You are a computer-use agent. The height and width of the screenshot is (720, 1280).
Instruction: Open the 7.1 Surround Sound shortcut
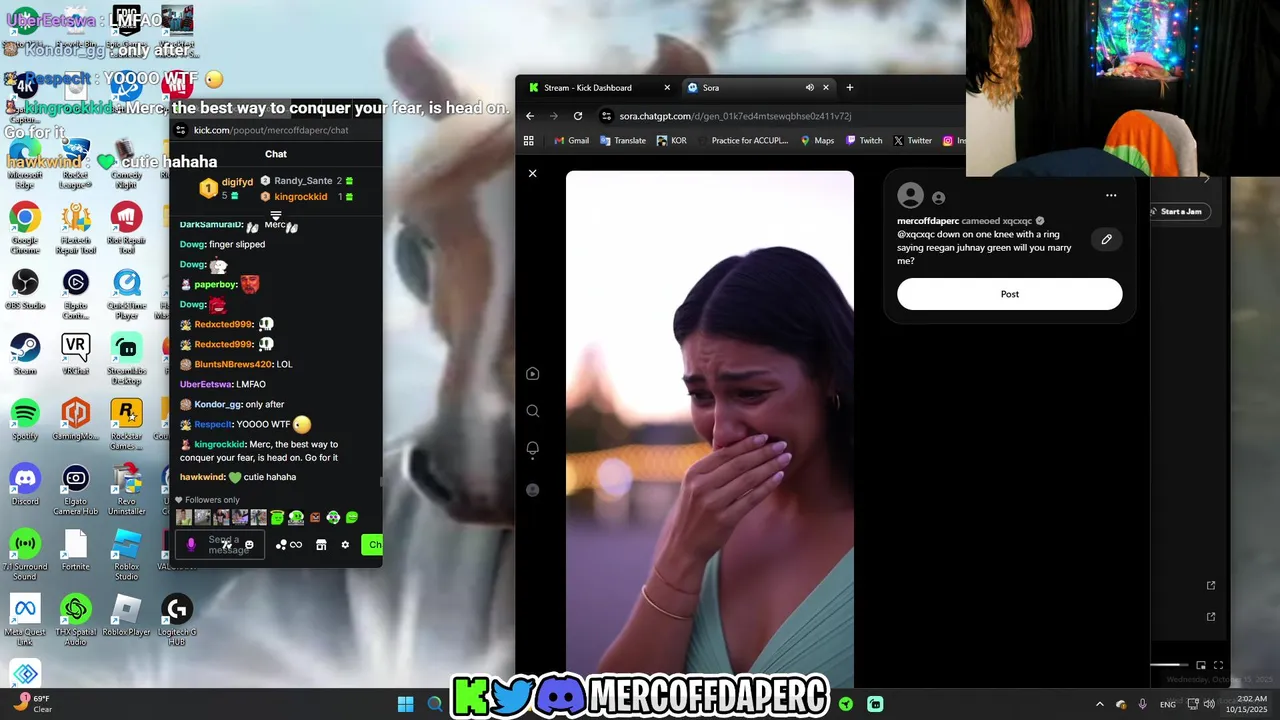point(25,555)
